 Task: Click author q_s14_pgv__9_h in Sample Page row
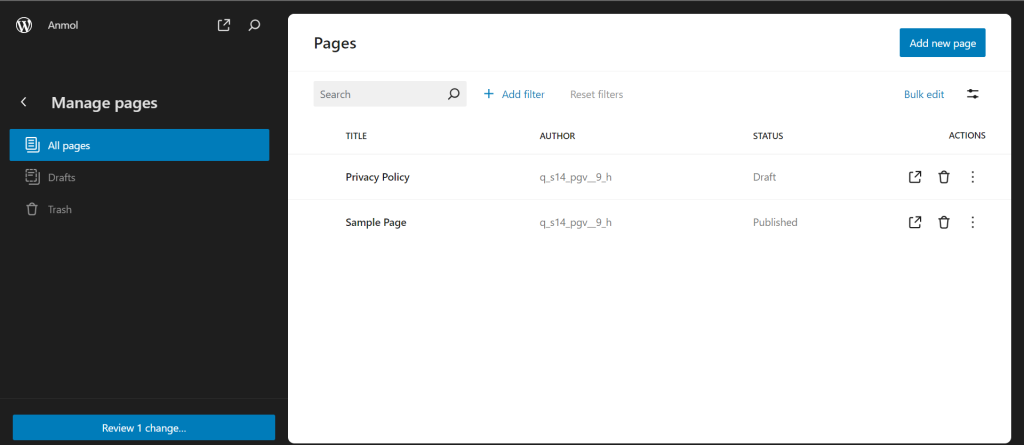coord(575,222)
